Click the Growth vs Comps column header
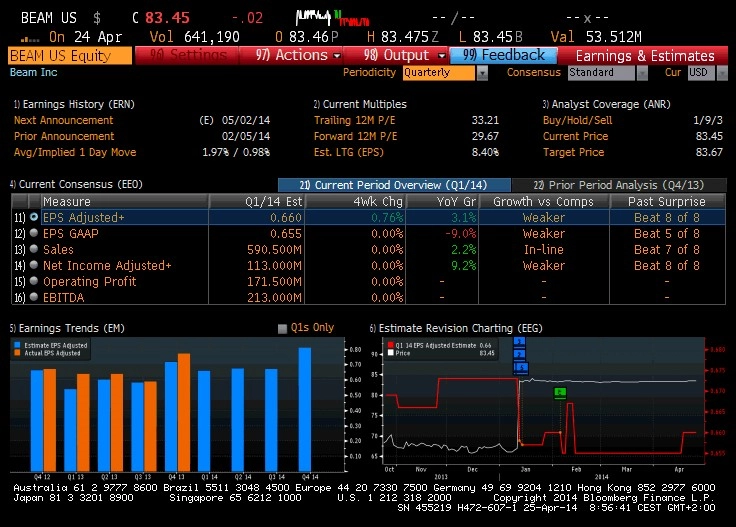The height and width of the screenshot is (527, 736). [x=544, y=201]
